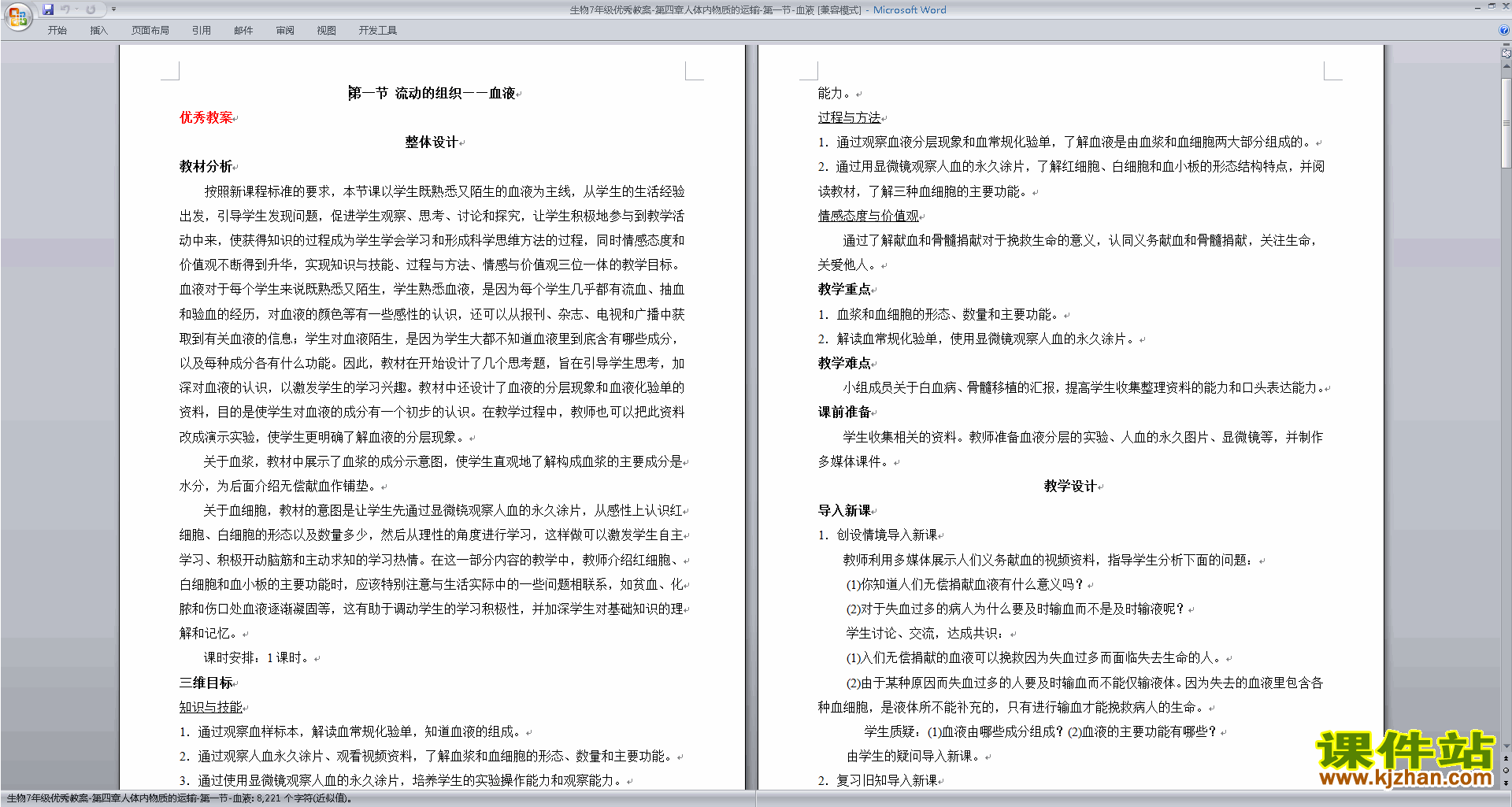Click the 教材分析 heading
The width and height of the screenshot is (1512, 807).
coord(206,166)
